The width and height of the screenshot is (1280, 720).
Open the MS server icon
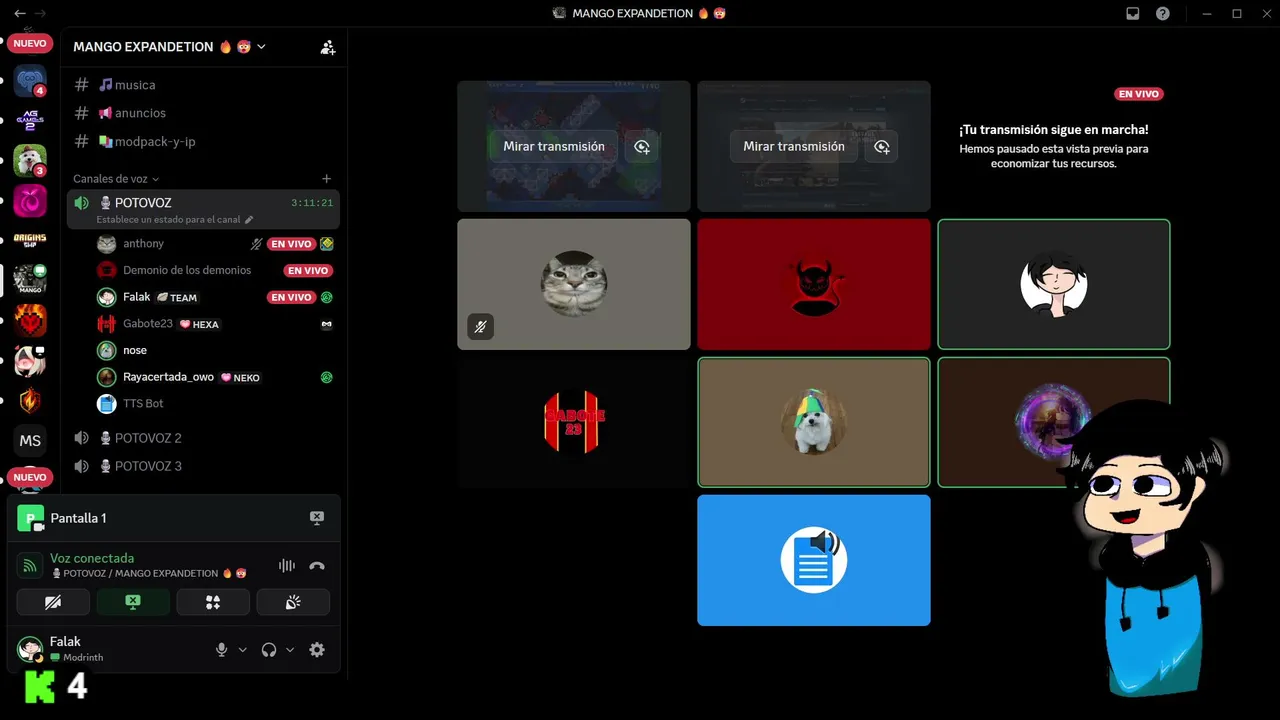[x=30, y=440]
